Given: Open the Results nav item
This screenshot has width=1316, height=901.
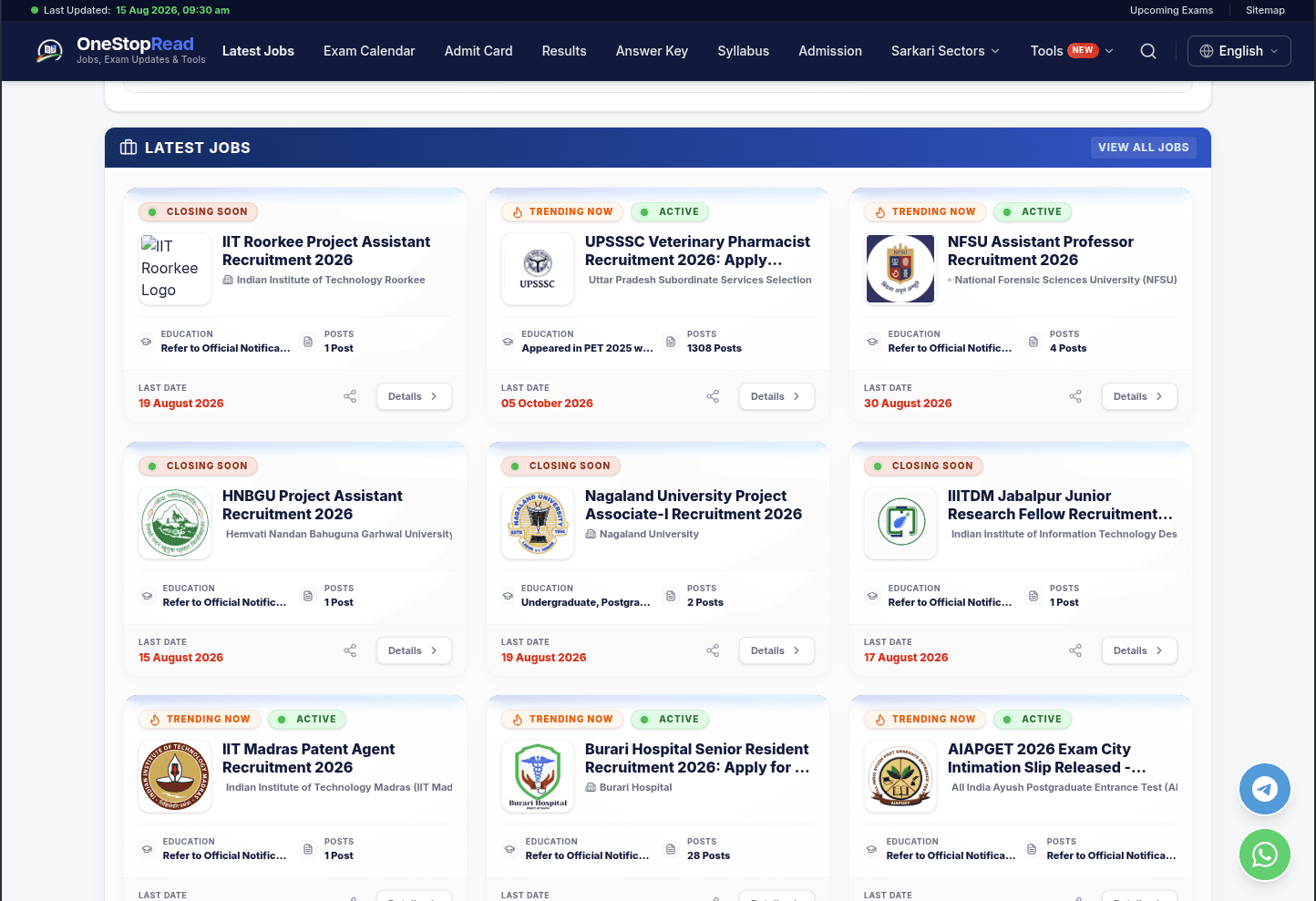Looking at the screenshot, I should tap(564, 51).
